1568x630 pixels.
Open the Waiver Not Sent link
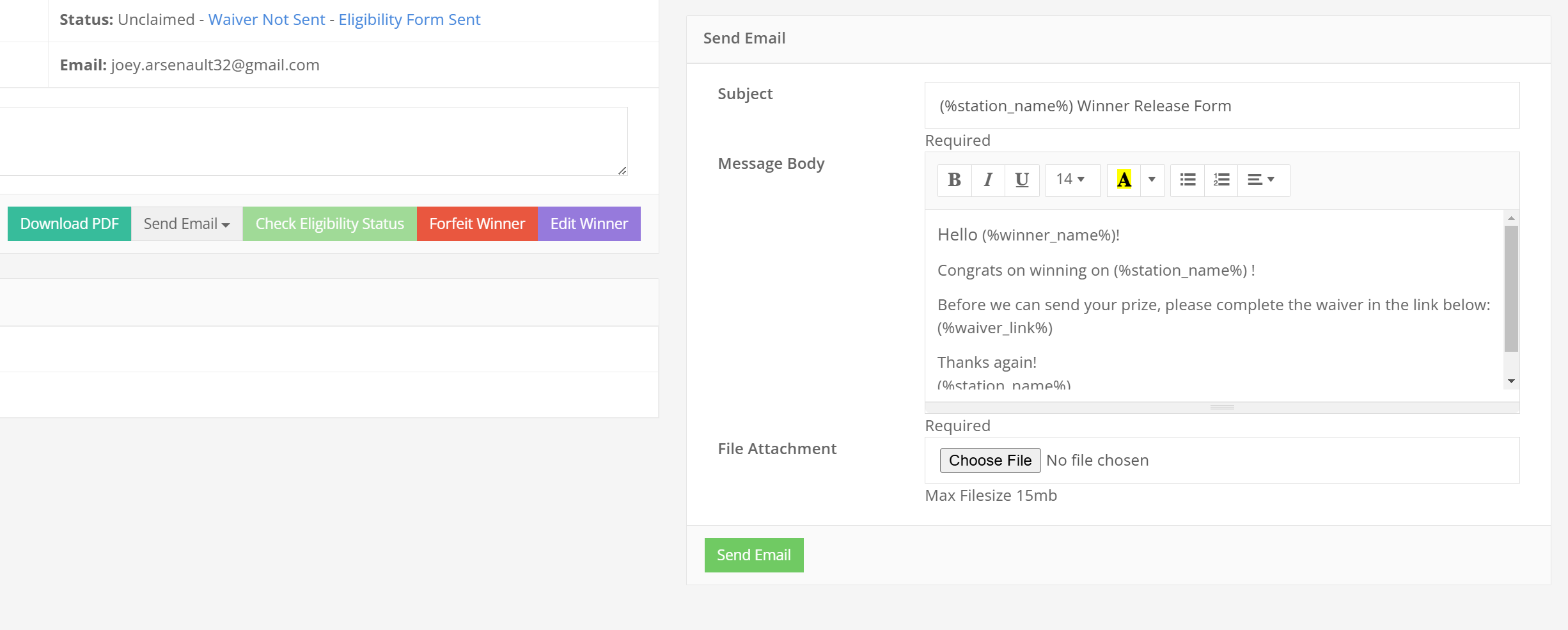click(267, 20)
